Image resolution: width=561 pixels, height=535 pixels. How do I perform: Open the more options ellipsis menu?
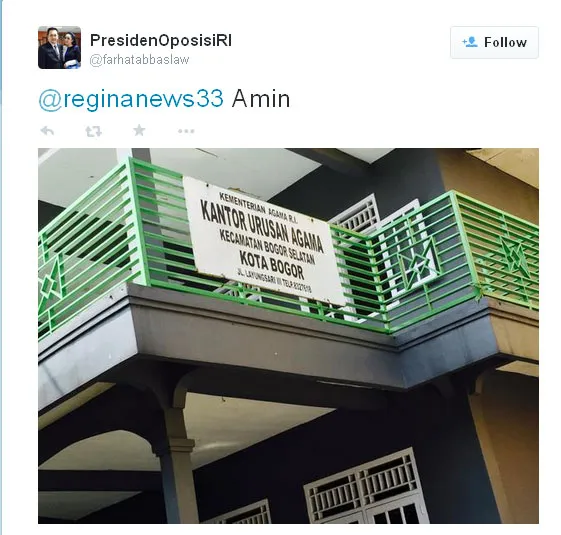point(186,131)
